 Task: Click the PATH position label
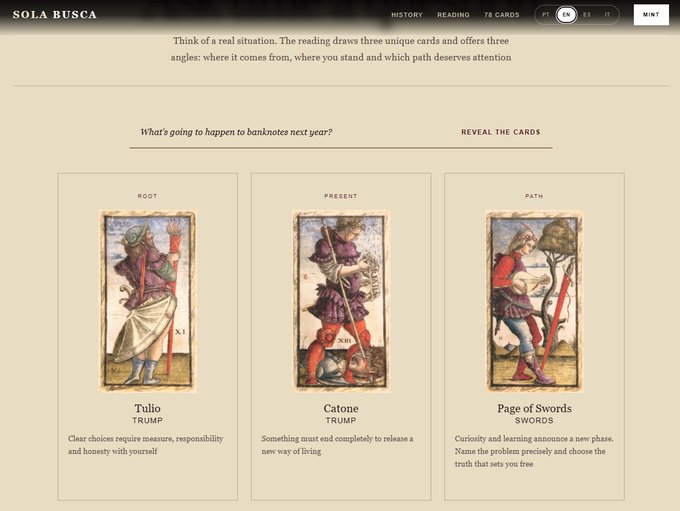(x=534, y=196)
